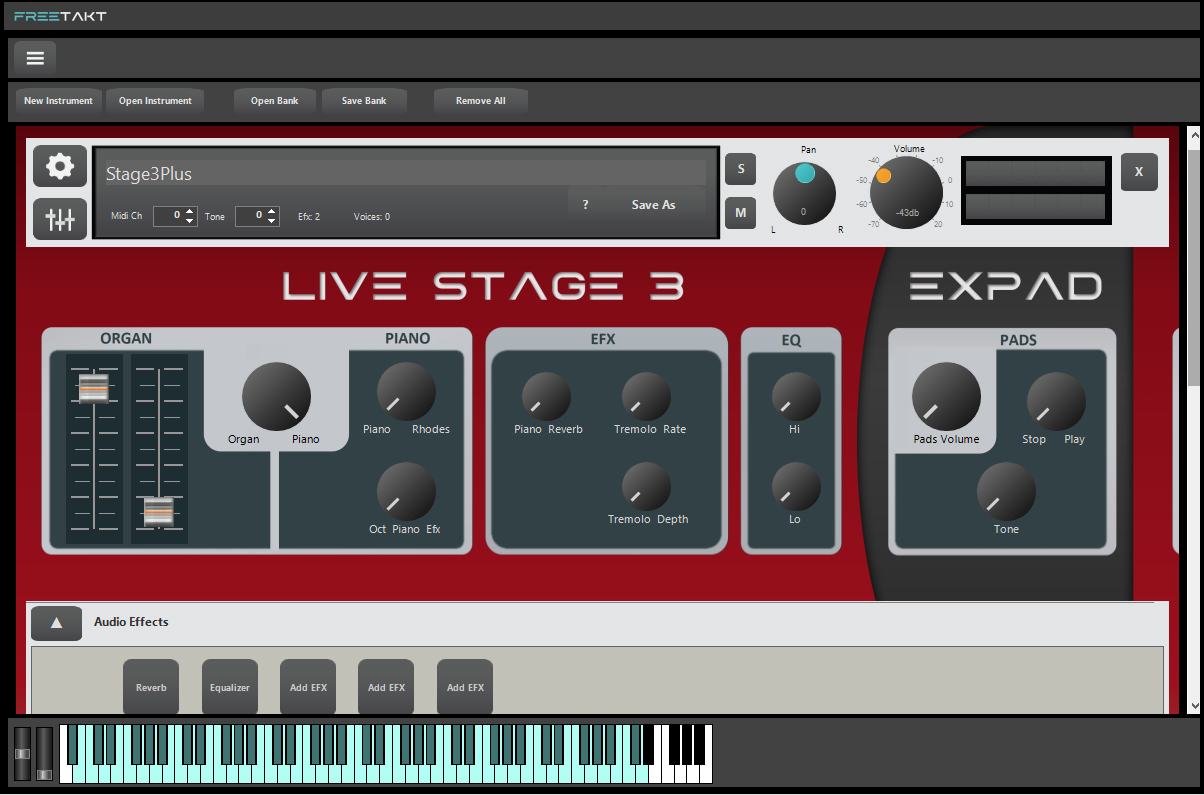Mute the instrument with M button
Image resolution: width=1204 pixels, height=795 pixels.
click(x=740, y=212)
